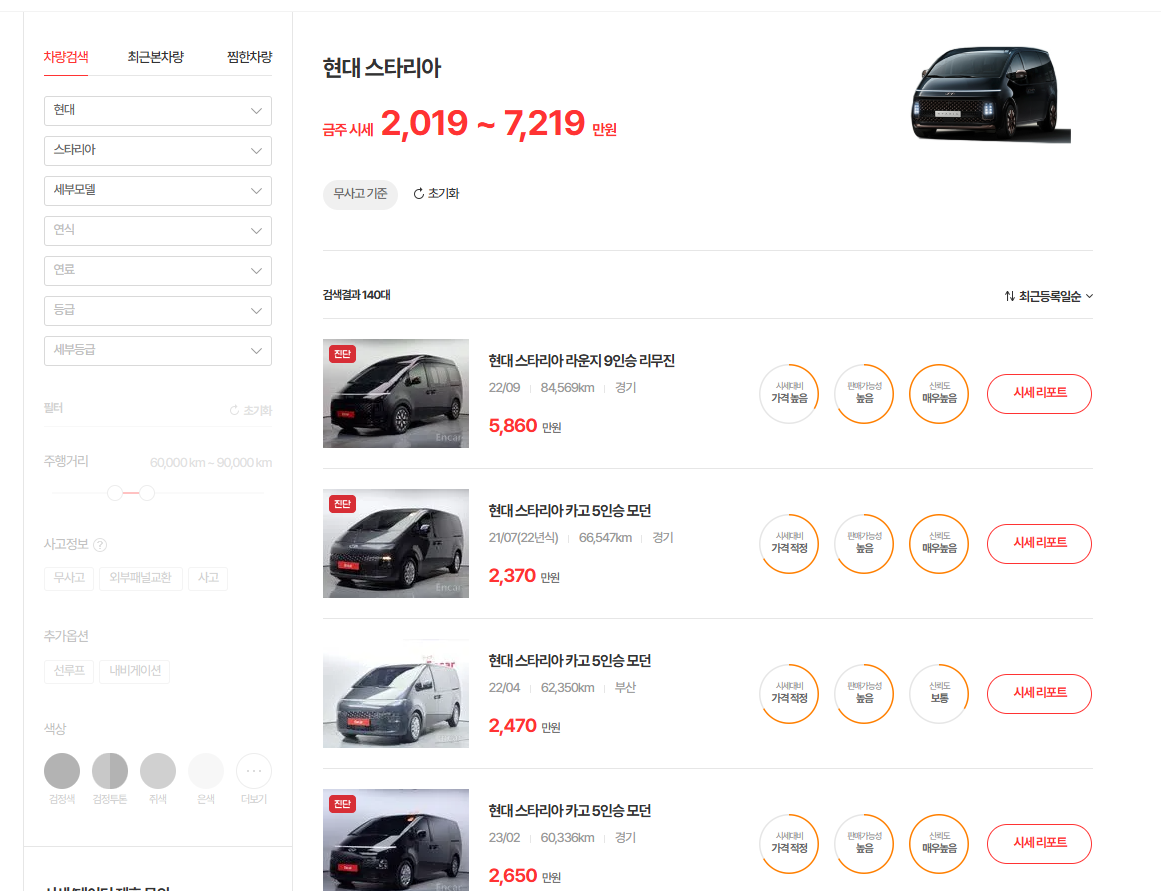Screen dimensions: 1161x891
Task: Click the left handle of the 주행거리 slider
Action: point(115,493)
